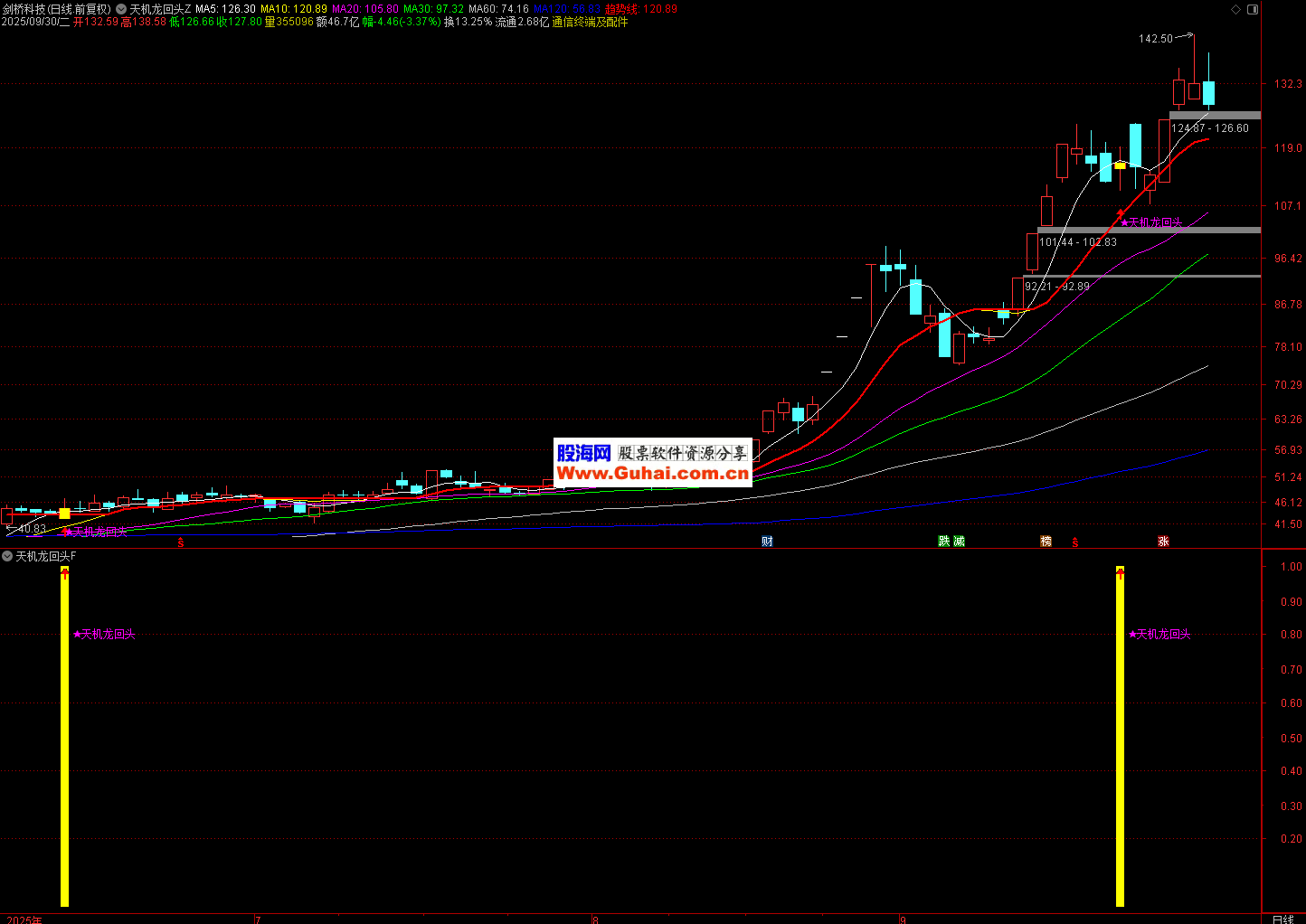Click the 榜 event marker icon
Viewport: 1306px width, 924px height.
click(1046, 542)
